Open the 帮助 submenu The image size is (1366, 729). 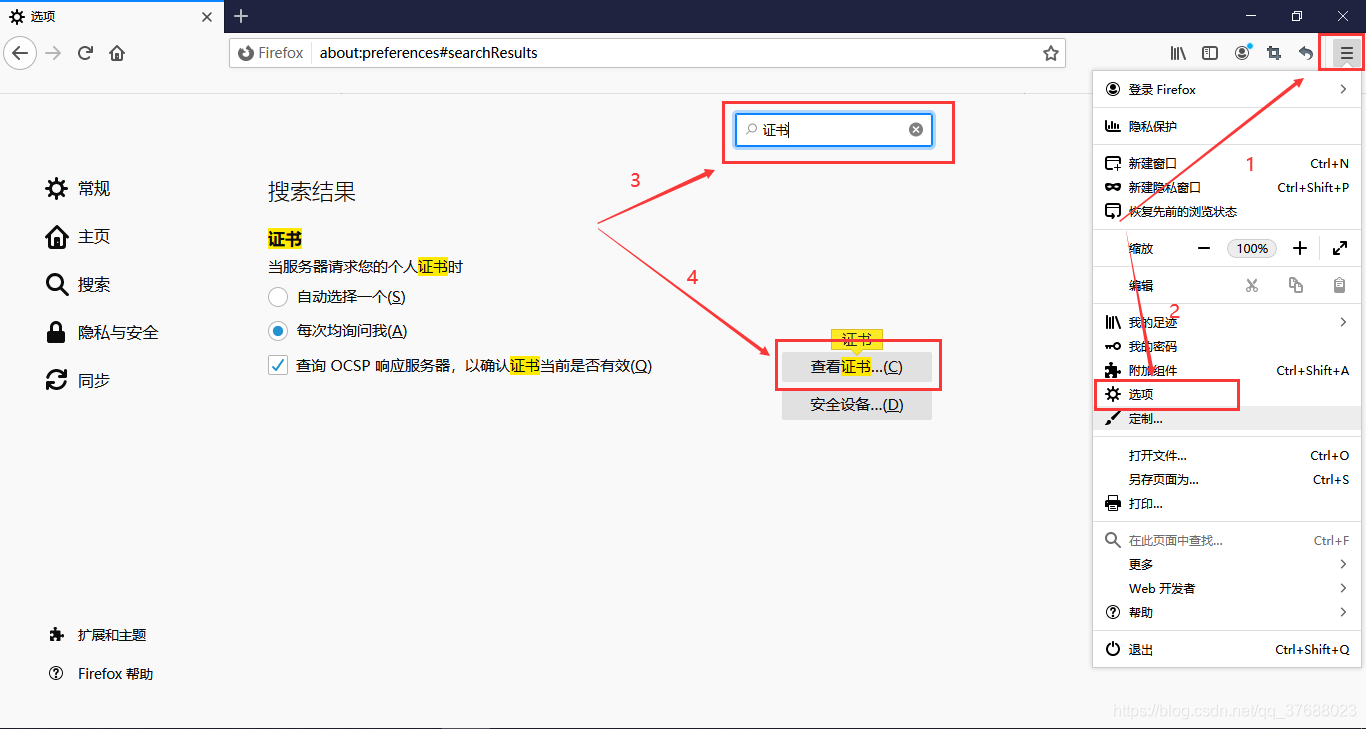tap(1227, 612)
